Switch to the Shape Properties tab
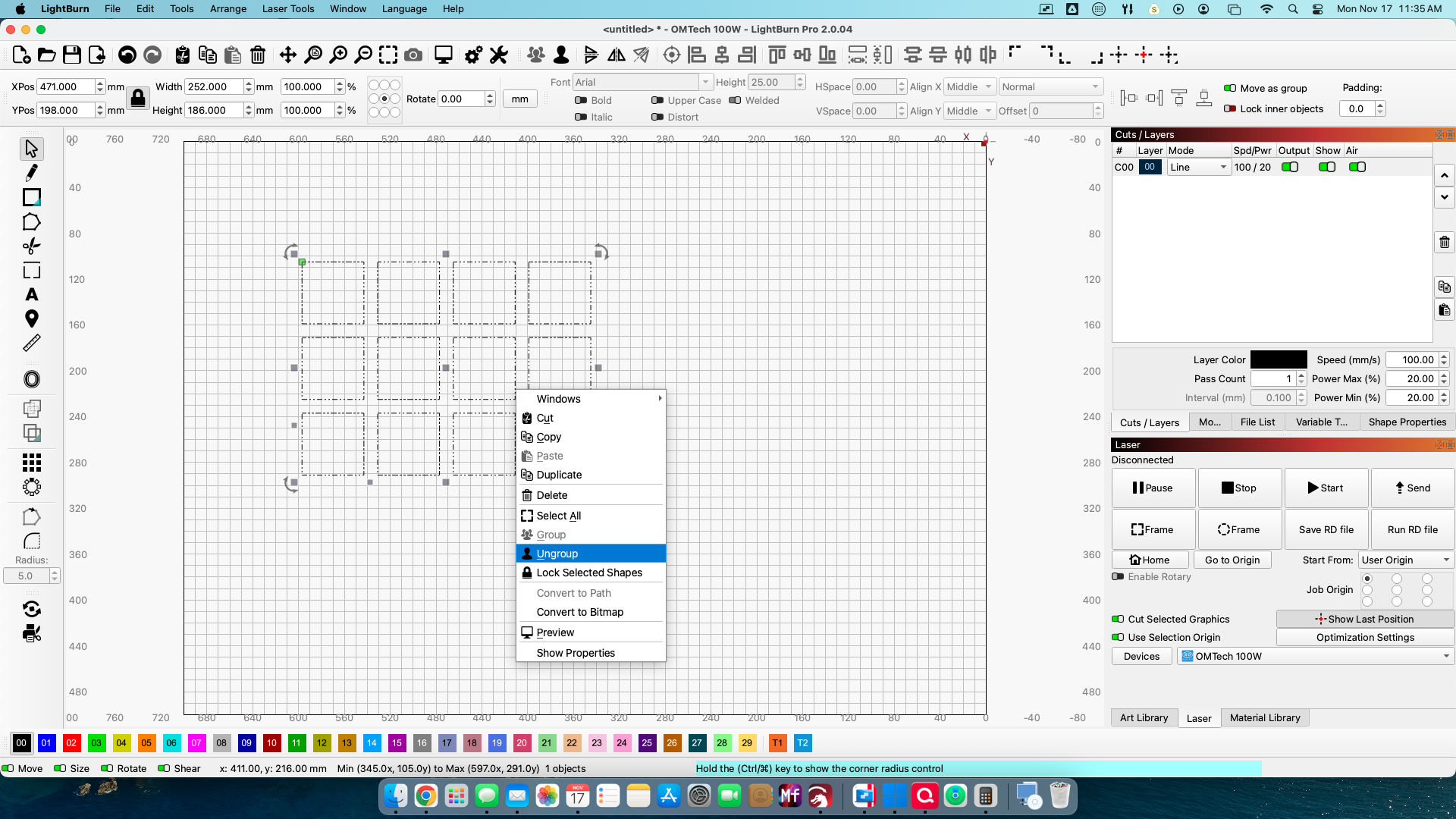The width and height of the screenshot is (1456, 819). [x=1407, y=422]
